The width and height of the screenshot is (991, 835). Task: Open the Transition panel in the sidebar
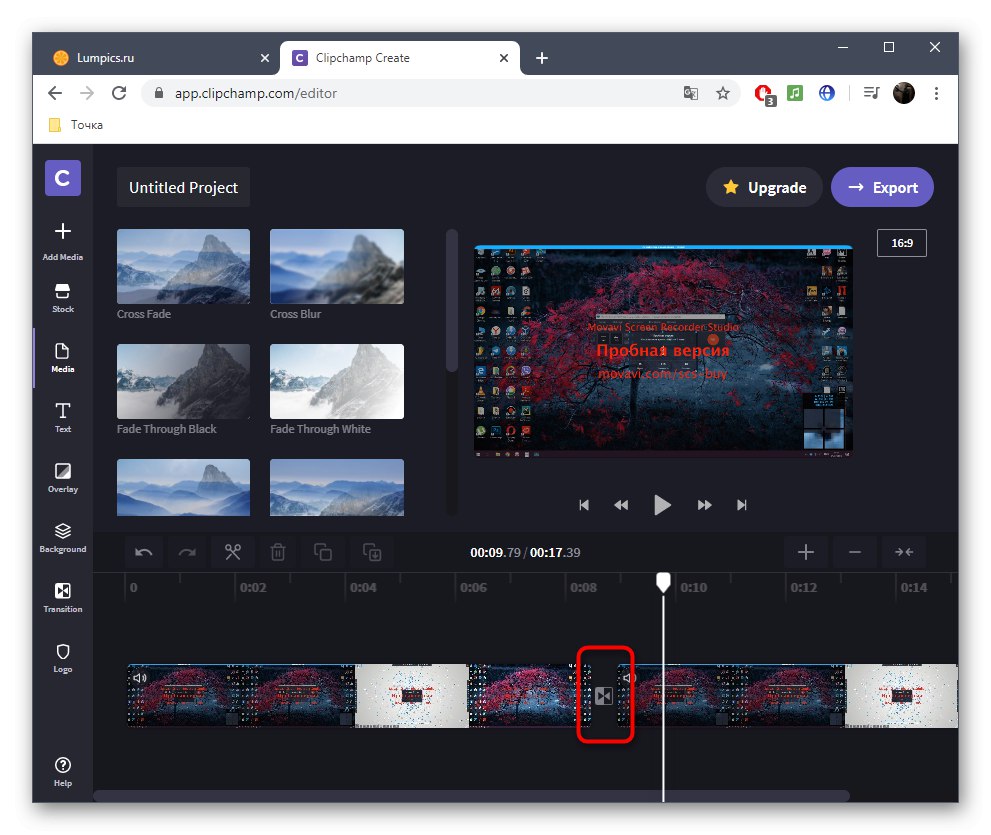click(62, 592)
